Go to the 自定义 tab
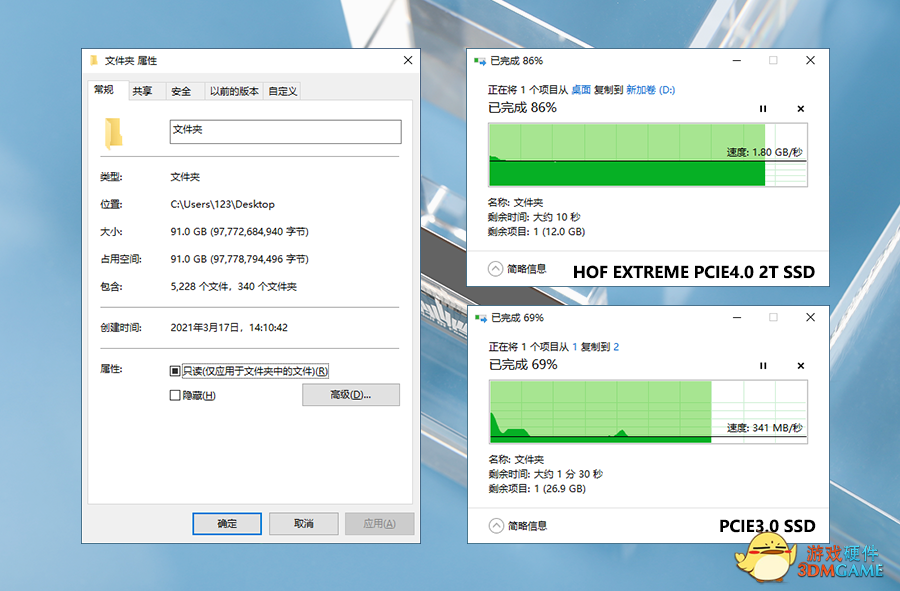This screenshot has width=900, height=591. (282, 91)
